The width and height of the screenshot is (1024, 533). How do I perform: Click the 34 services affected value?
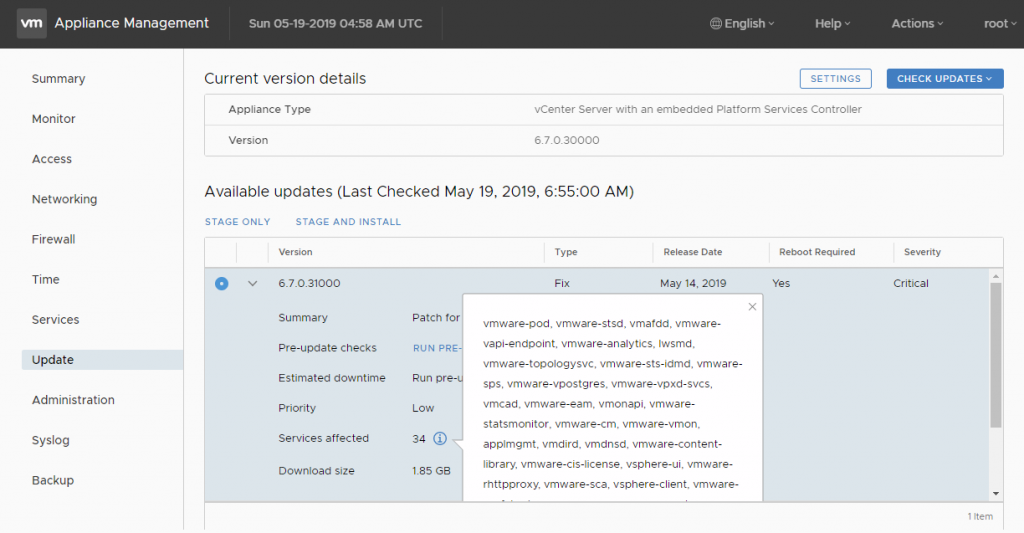[x=419, y=439]
